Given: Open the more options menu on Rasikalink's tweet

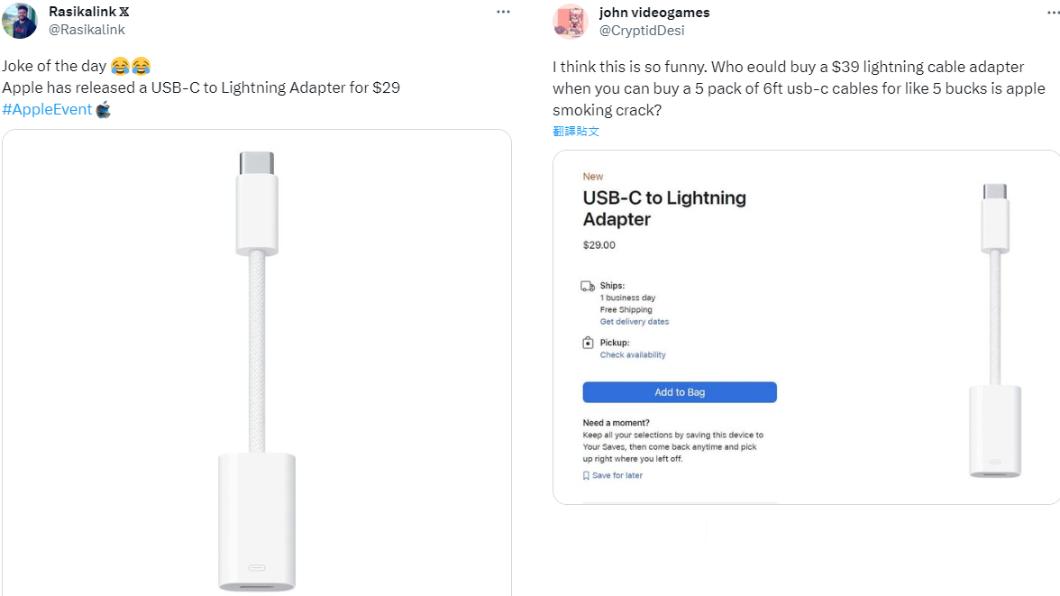Looking at the screenshot, I should pos(503,10).
